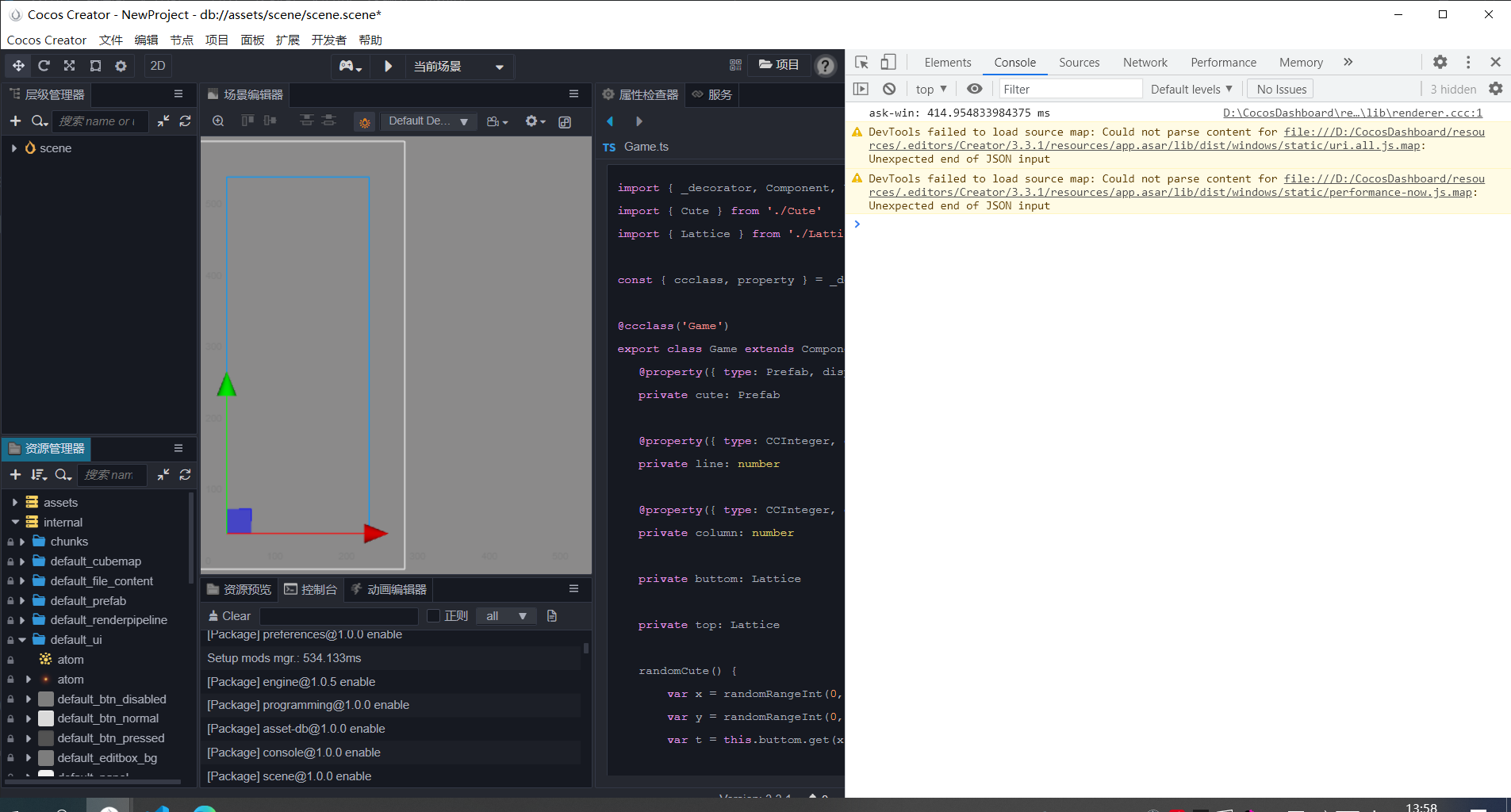Image resolution: width=1511 pixels, height=812 pixels.
Task: Open the Default levels dropdown
Action: pos(1191,89)
